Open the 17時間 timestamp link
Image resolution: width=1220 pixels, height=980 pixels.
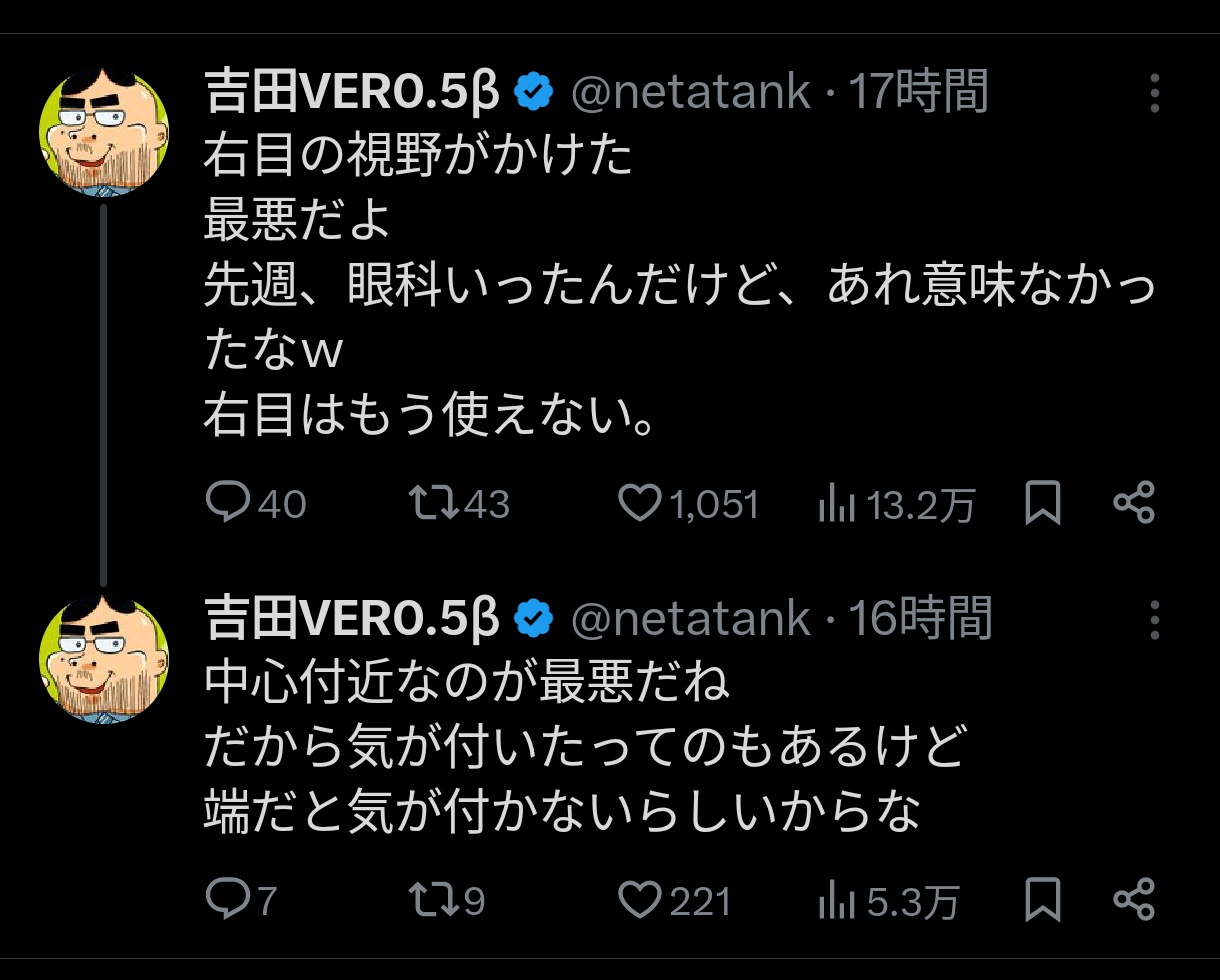918,93
